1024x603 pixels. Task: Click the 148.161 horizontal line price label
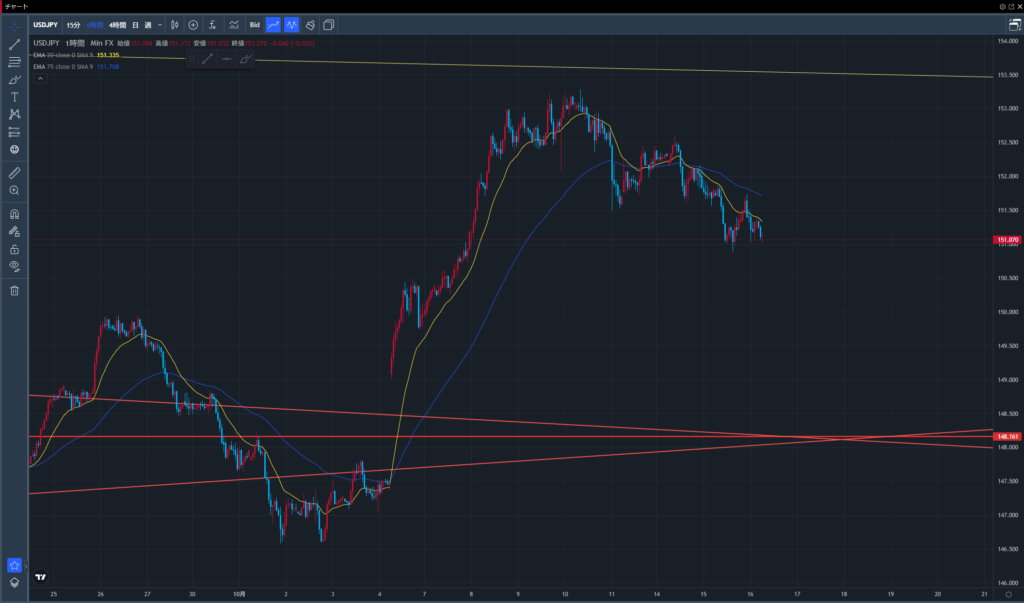click(x=1007, y=437)
